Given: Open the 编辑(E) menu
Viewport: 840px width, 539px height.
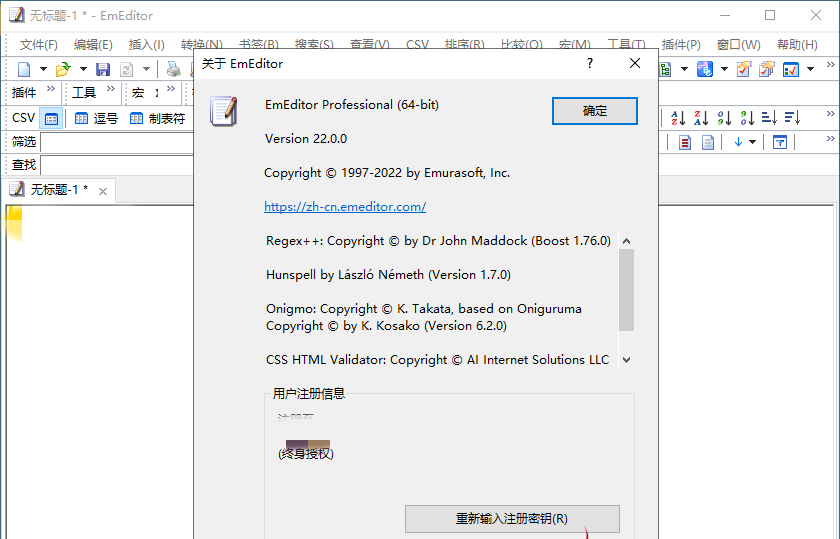Looking at the screenshot, I should click(x=93, y=44).
